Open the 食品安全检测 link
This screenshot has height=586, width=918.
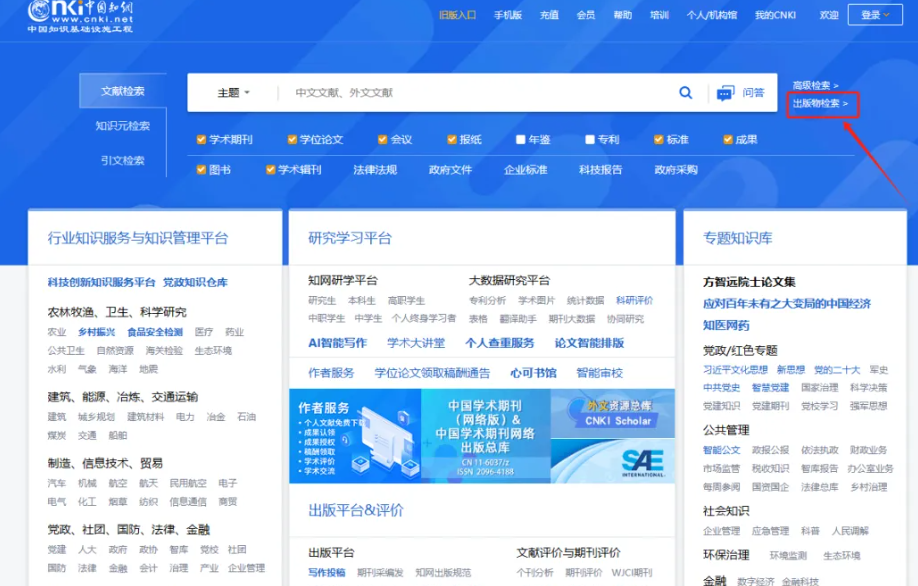click(x=155, y=332)
